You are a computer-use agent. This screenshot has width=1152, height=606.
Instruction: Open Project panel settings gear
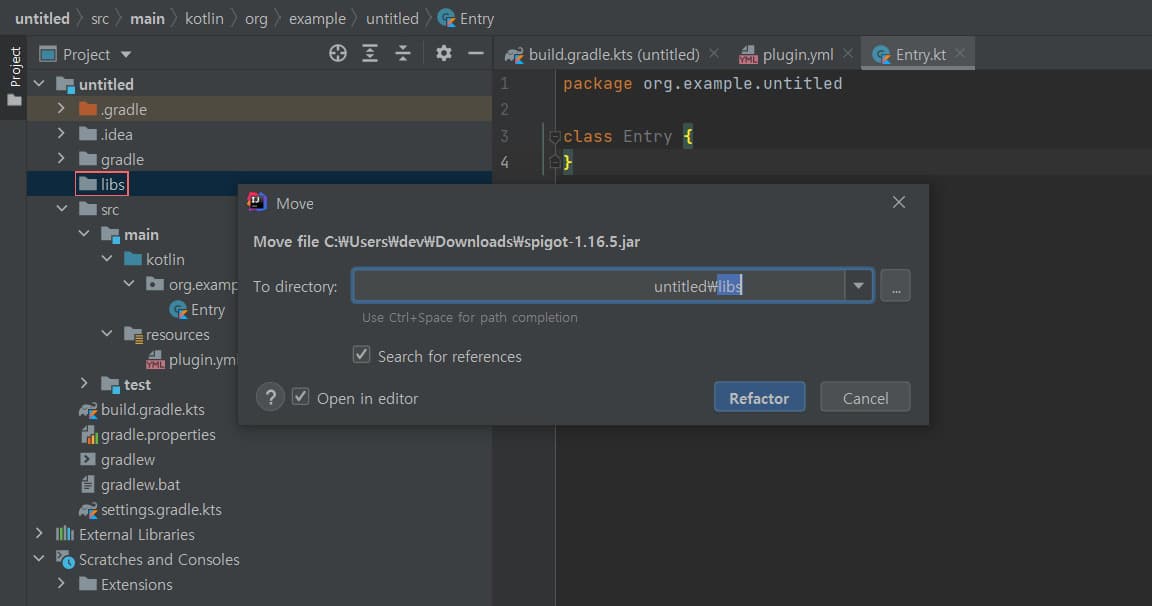click(x=444, y=54)
